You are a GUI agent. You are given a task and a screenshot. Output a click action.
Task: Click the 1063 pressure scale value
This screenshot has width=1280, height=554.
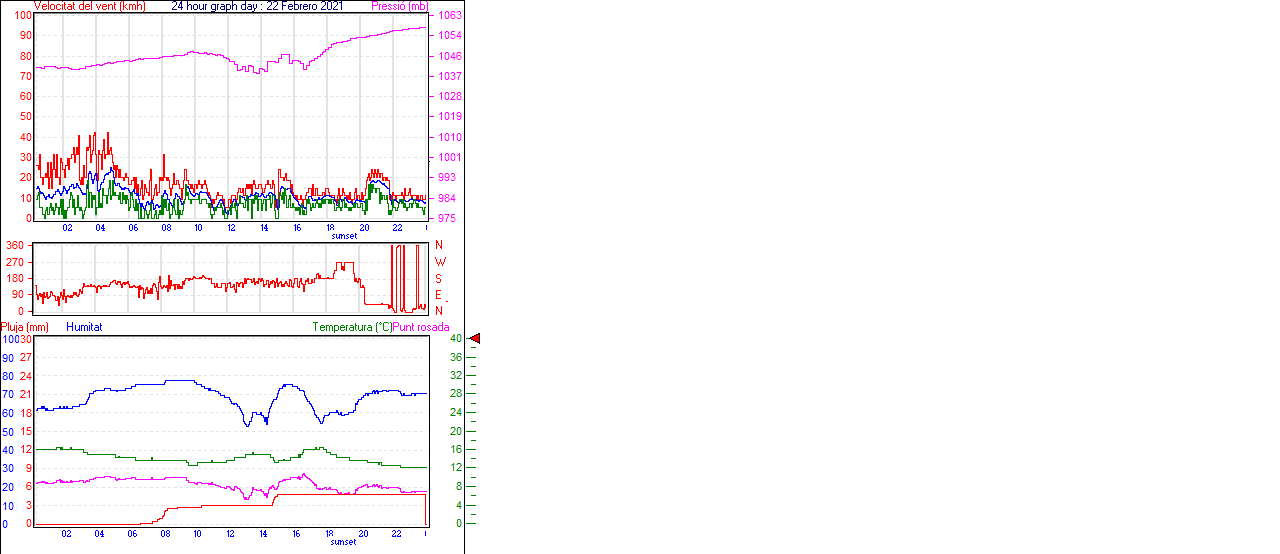pos(449,16)
